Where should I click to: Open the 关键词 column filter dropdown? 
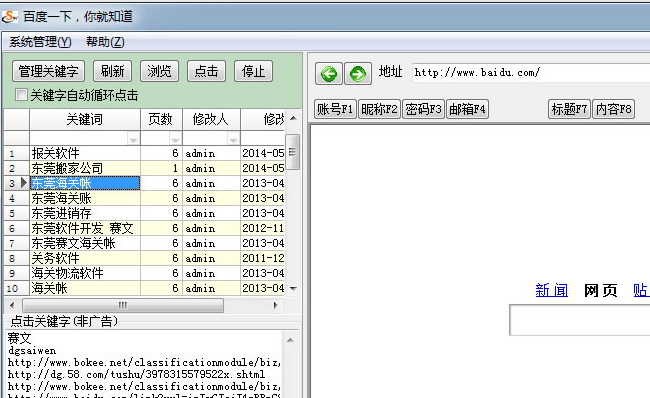[x=133, y=140]
